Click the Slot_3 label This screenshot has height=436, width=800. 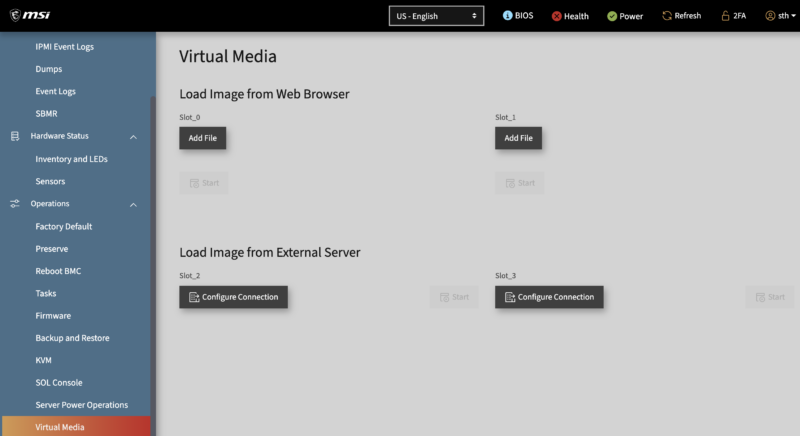pyautogui.click(x=506, y=276)
